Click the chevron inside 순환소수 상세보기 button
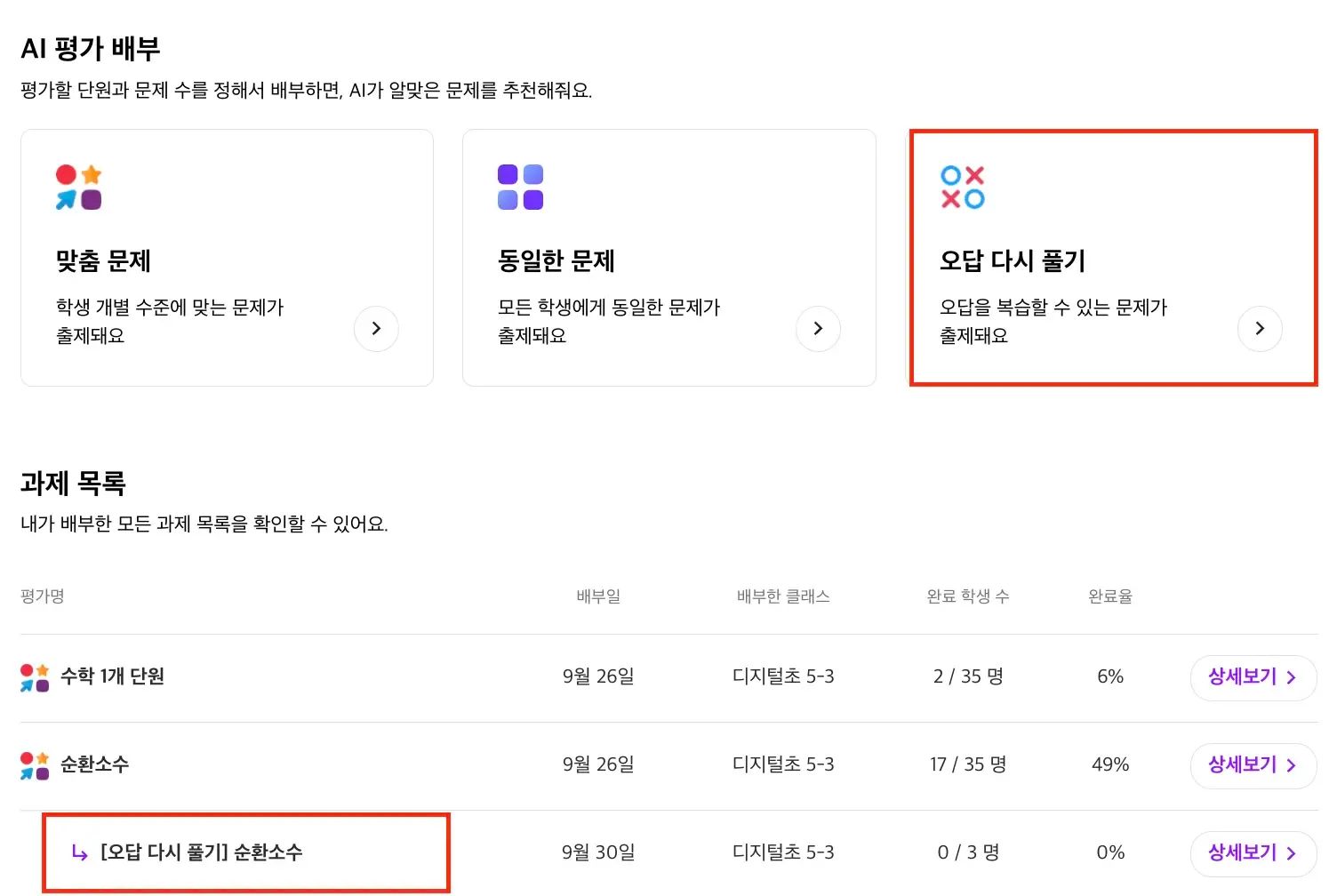The width and height of the screenshot is (1337, 896). click(x=1293, y=765)
